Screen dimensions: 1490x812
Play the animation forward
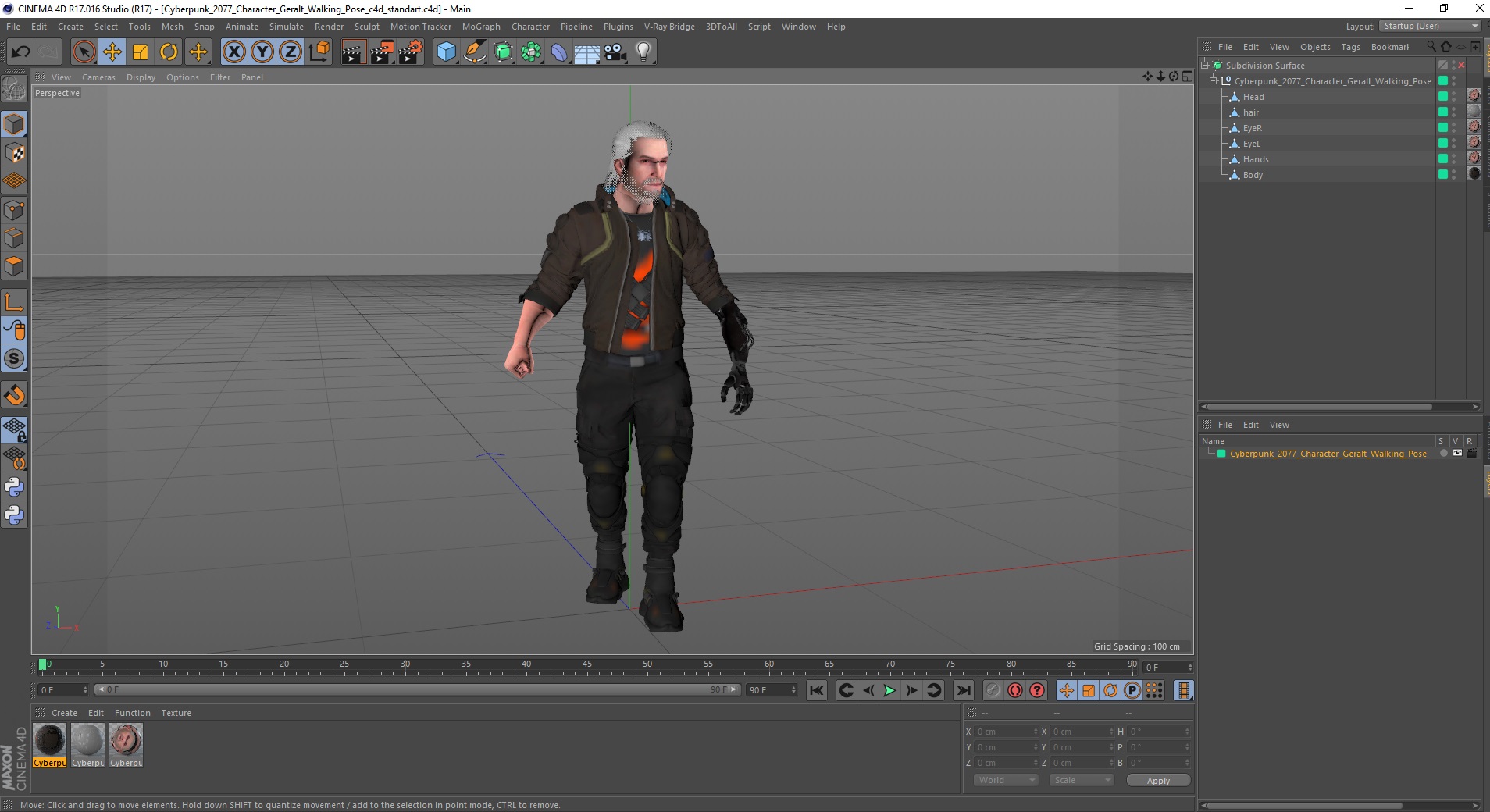click(x=889, y=690)
